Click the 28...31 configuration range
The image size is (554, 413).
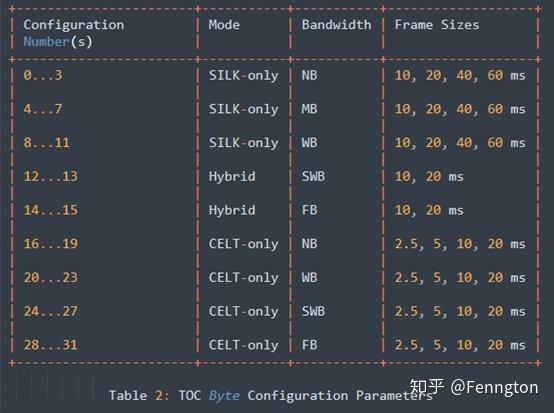point(51,345)
